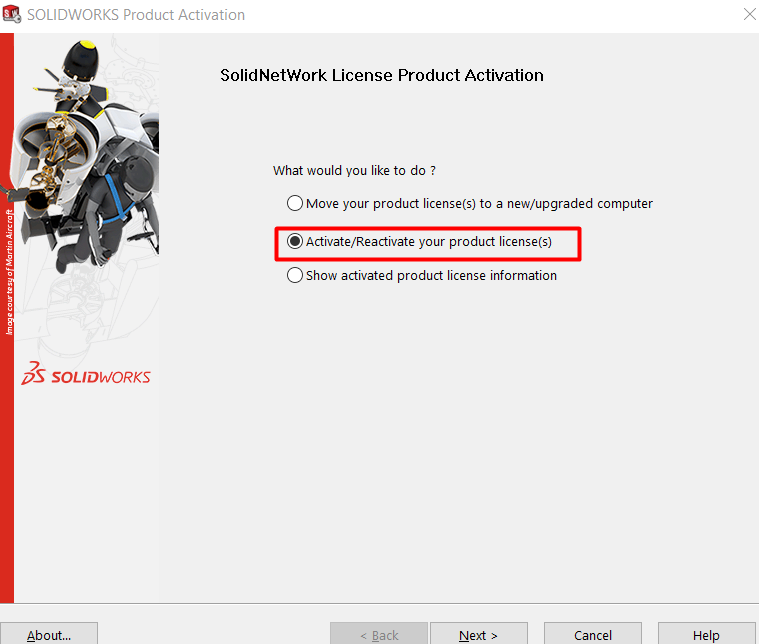Select the Move your product license(s) radio button

point(295,203)
